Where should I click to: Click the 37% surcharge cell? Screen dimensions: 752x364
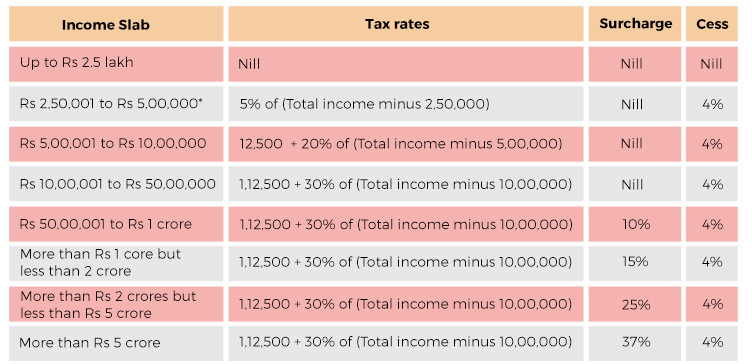(634, 343)
